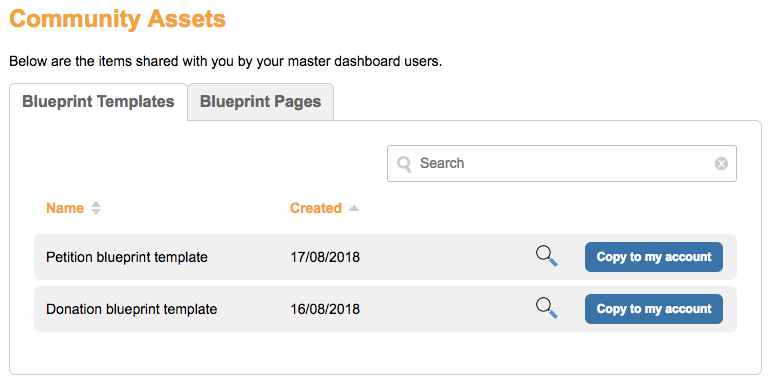
Task: Switch to the Blueprint Pages tab
Action: point(260,102)
